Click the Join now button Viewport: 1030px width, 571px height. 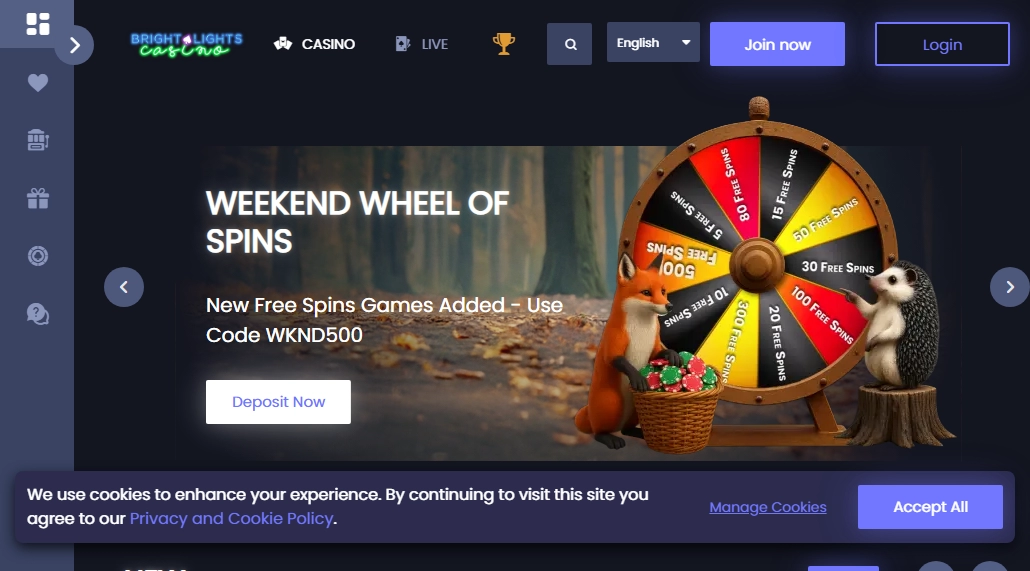point(777,44)
